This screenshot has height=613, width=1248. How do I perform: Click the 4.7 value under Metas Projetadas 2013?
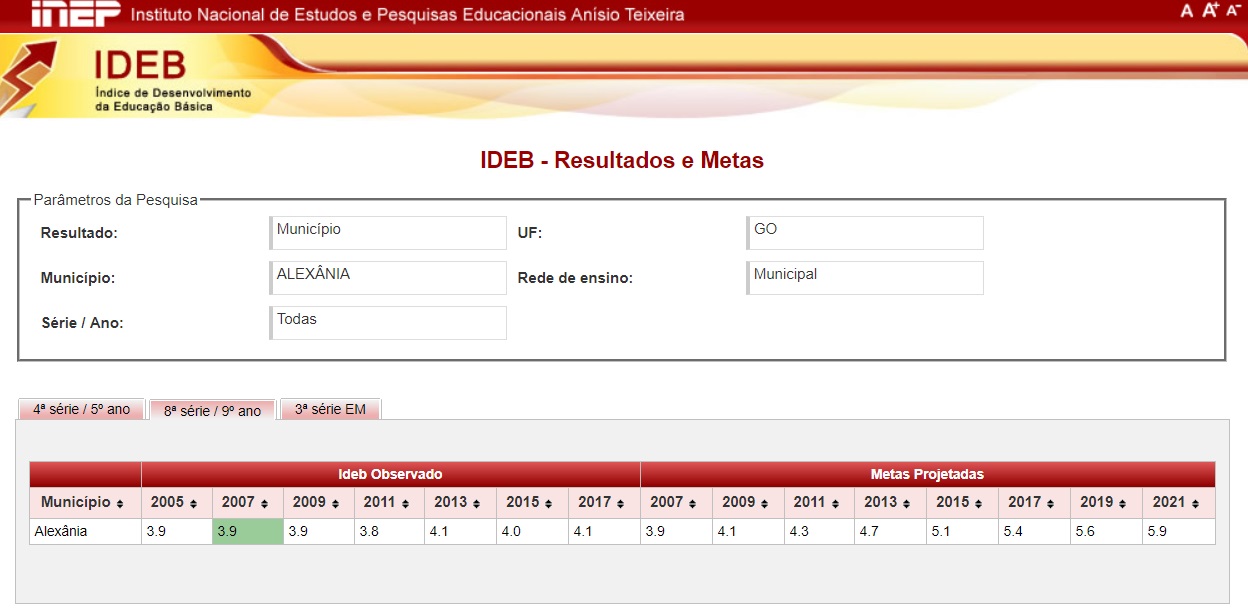(x=890, y=531)
